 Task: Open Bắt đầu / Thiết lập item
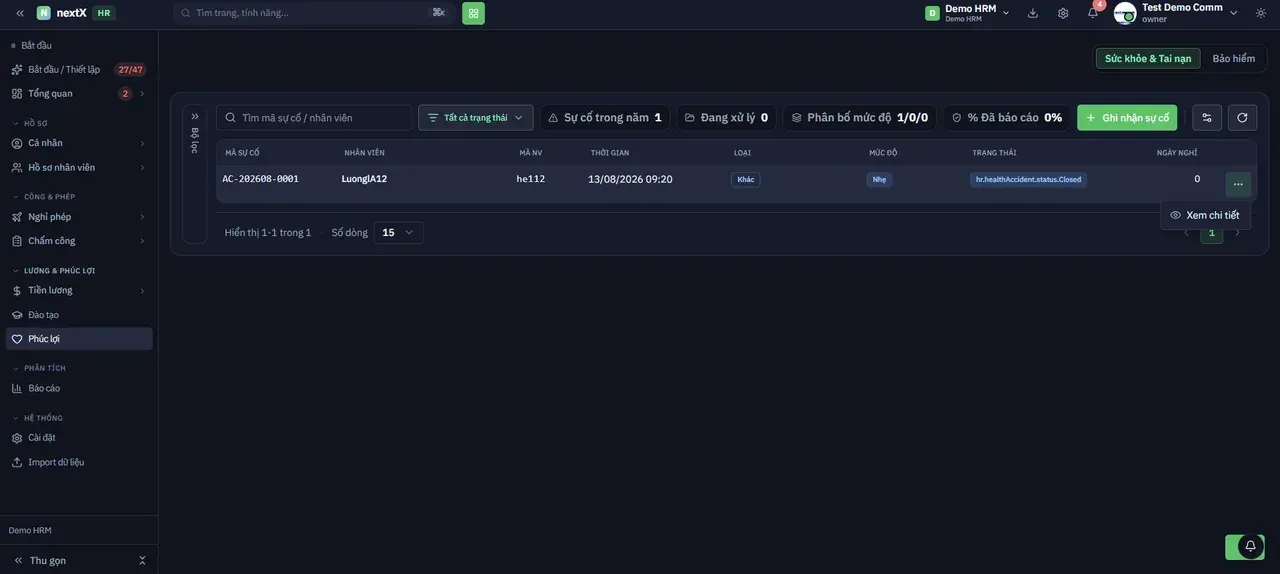(x=79, y=70)
